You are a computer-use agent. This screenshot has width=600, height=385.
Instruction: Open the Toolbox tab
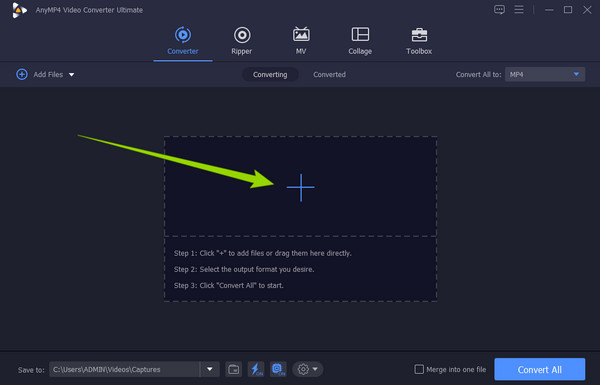[x=419, y=41]
